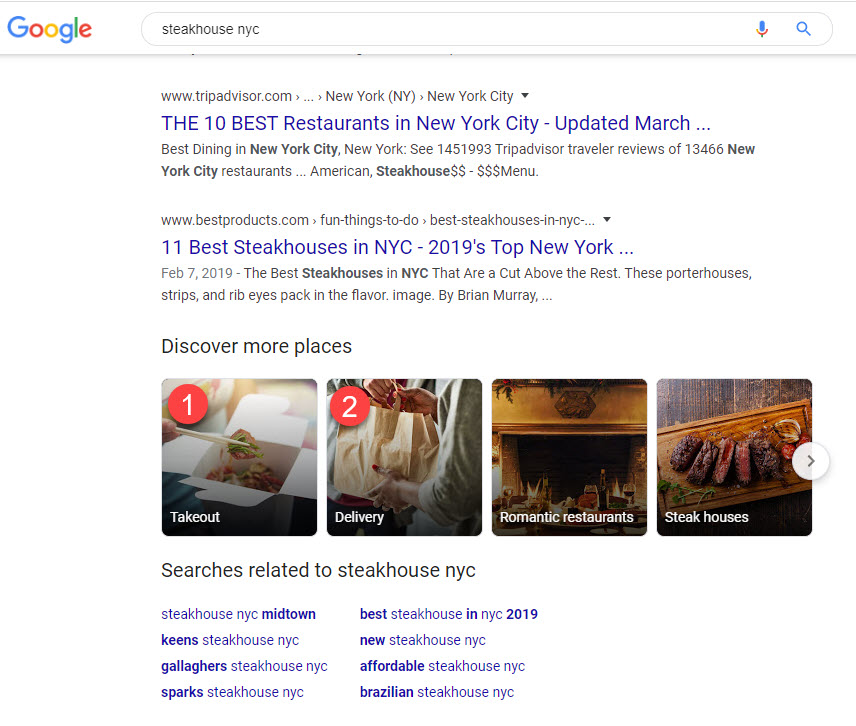
Task: Click the blue search magnifier icon
Action: [803, 29]
